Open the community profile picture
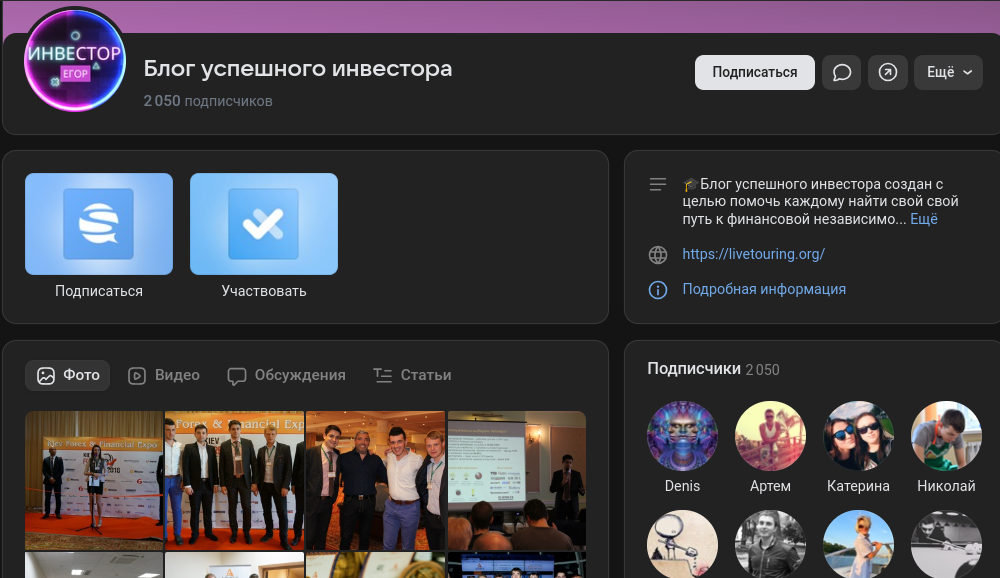Image resolution: width=1000 pixels, height=578 pixels. click(x=75, y=60)
